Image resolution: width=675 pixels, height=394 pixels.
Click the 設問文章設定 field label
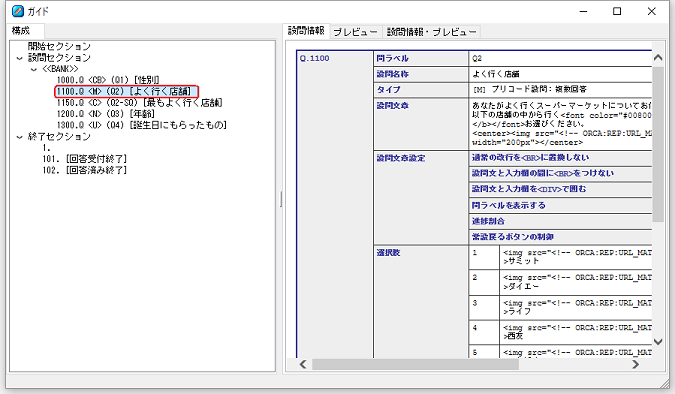pos(400,158)
